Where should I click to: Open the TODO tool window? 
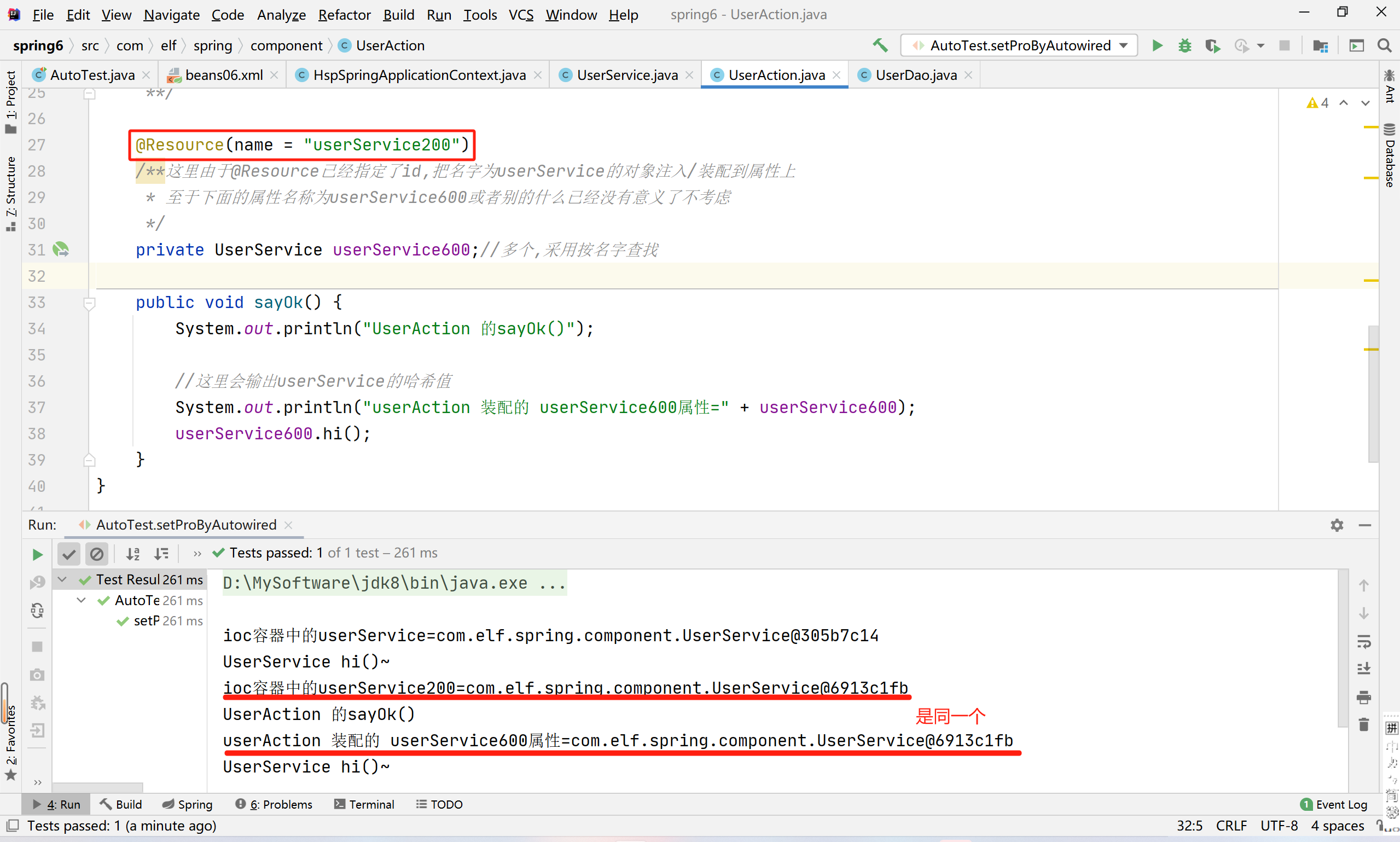pos(440,805)
